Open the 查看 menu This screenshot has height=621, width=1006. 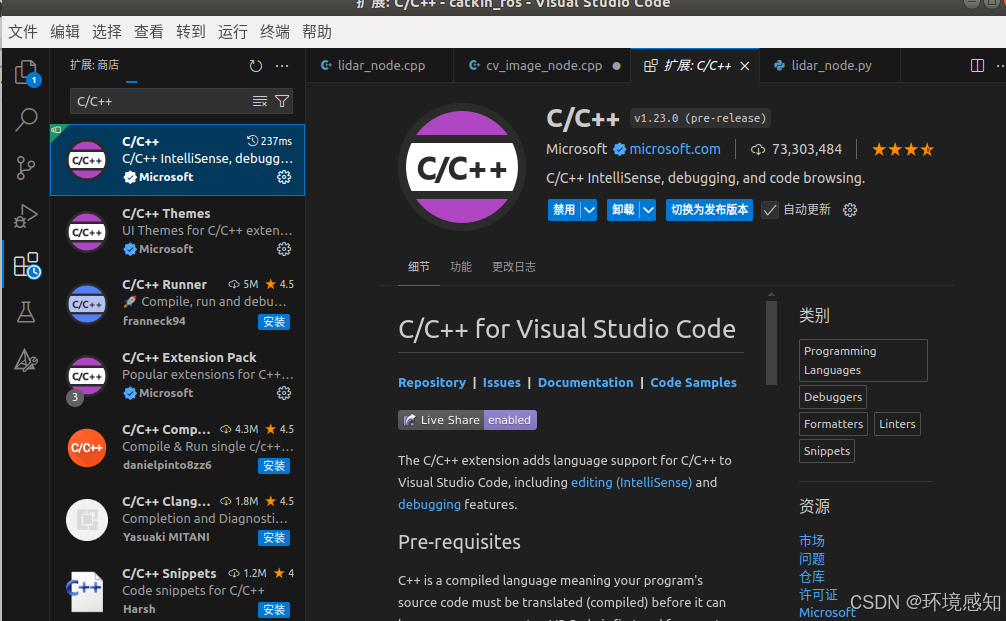click(x=149, y=31)
